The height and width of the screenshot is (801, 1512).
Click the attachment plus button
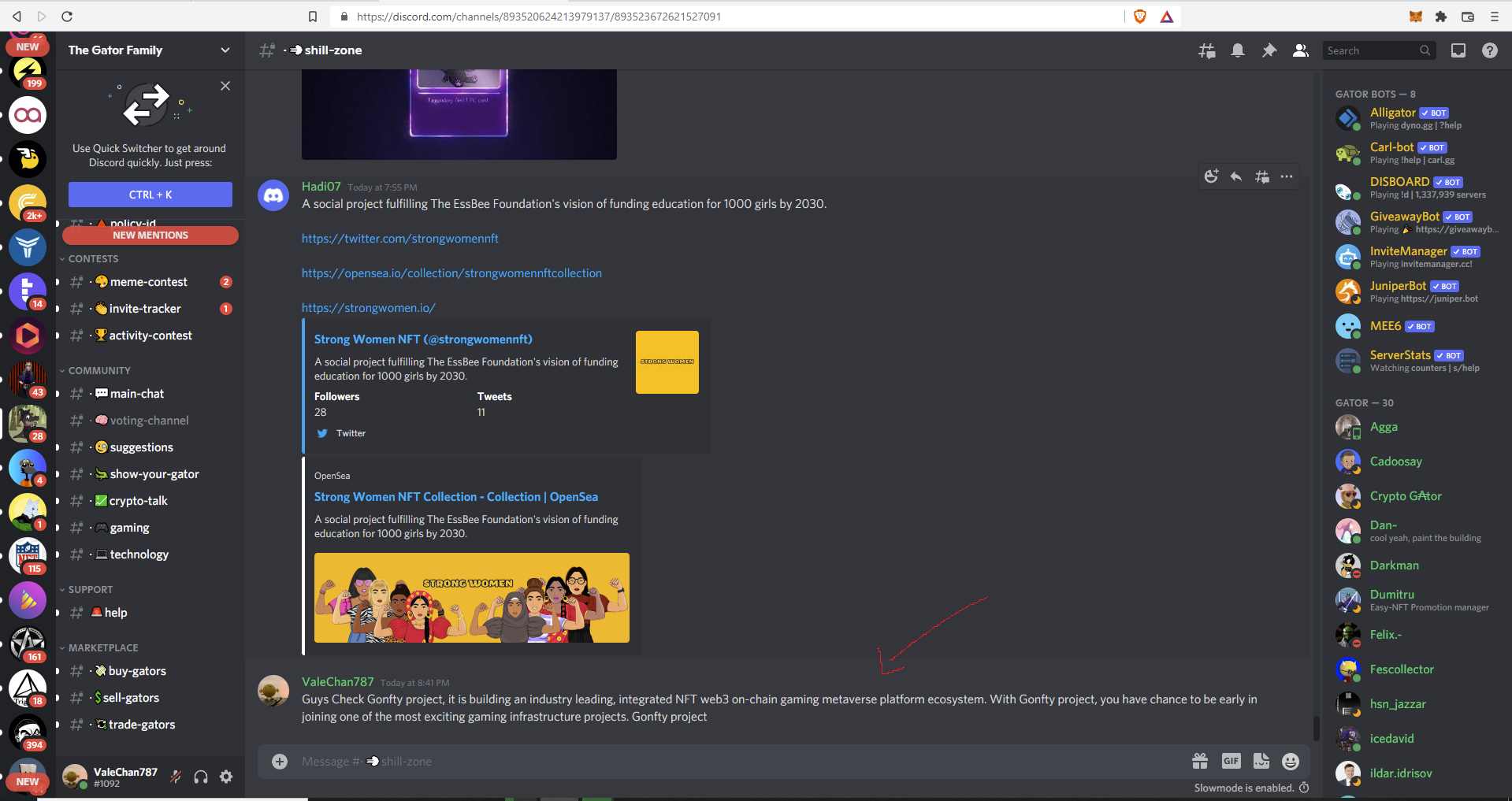tap(280, 761)
